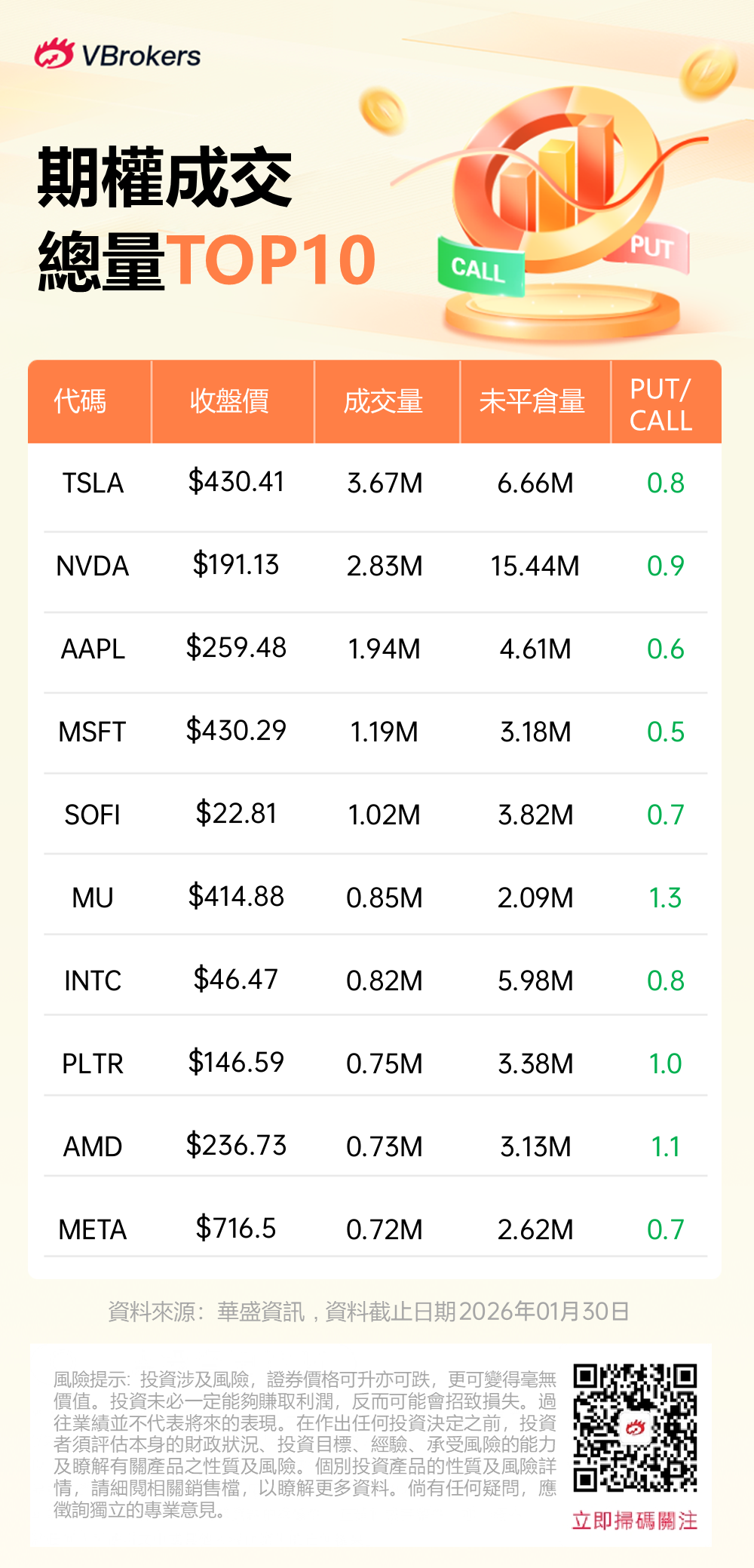Click the green CALL badge graphic
Viewport: 754px width, 1568px height.
[480, 268]
